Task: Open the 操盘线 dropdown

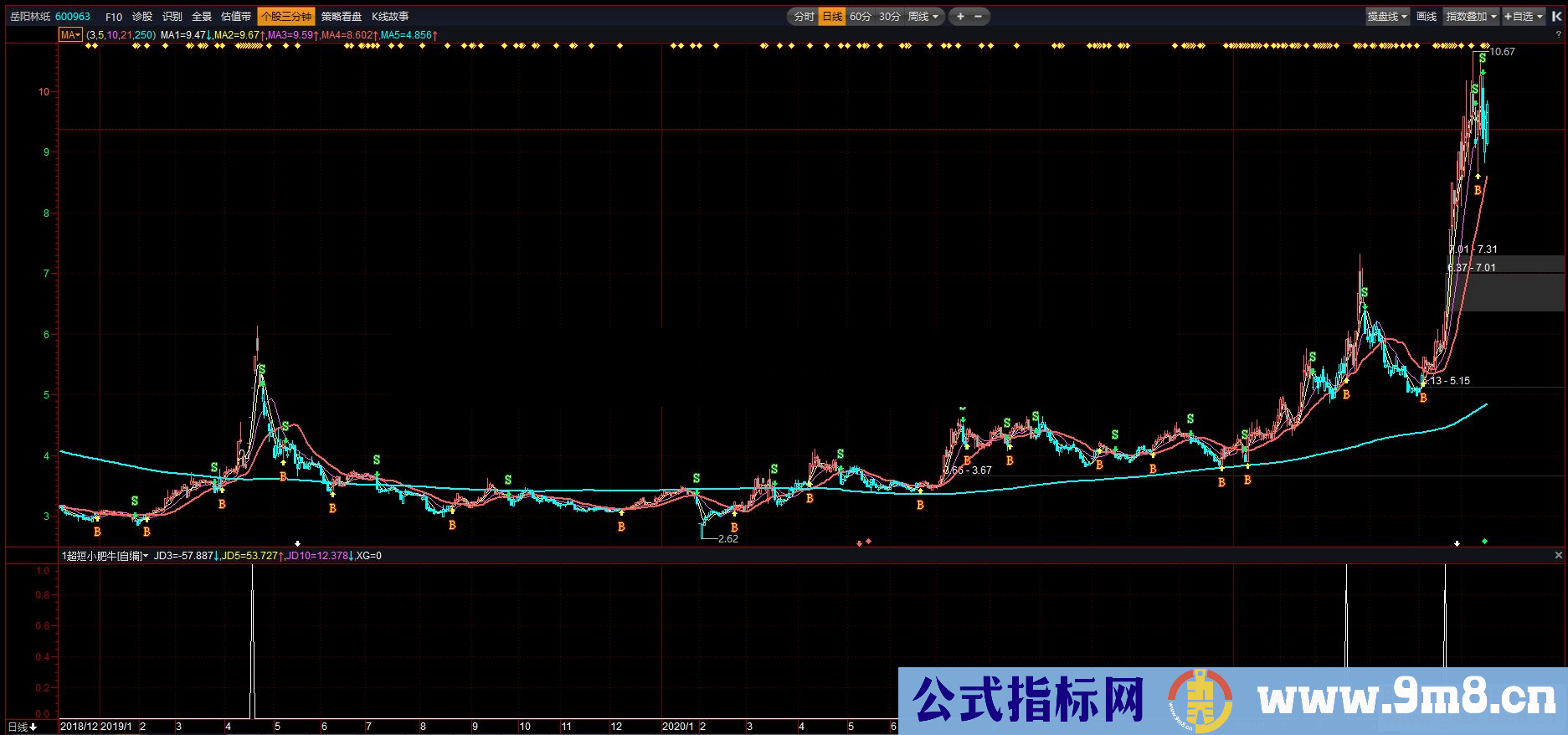Action: (1387, 16)
